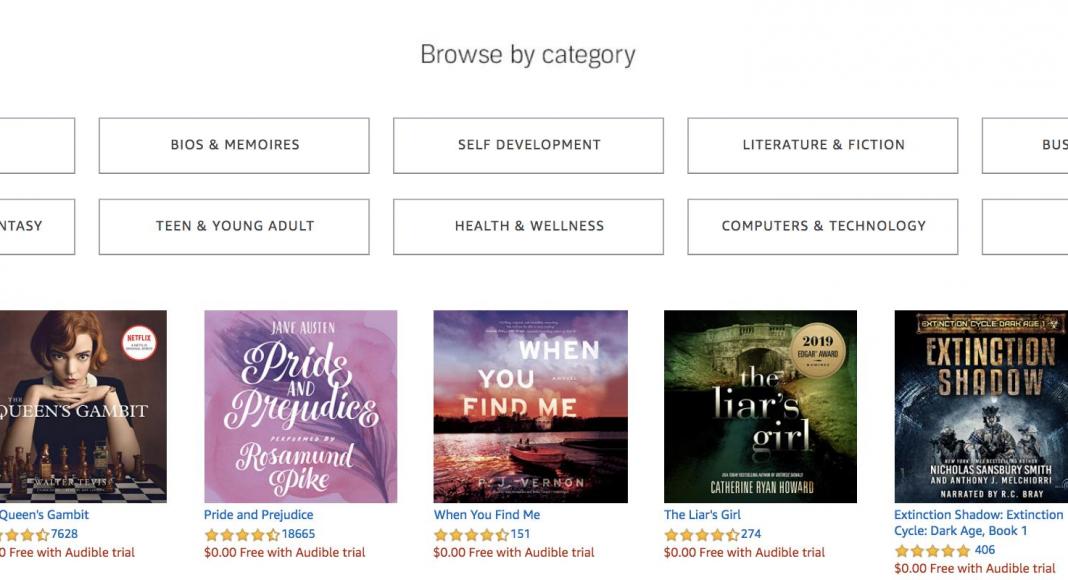Viewport: 1068px width, 580px height.
Task: Click The Queen's Gambit cover image
Action: [x=82, y=406]
